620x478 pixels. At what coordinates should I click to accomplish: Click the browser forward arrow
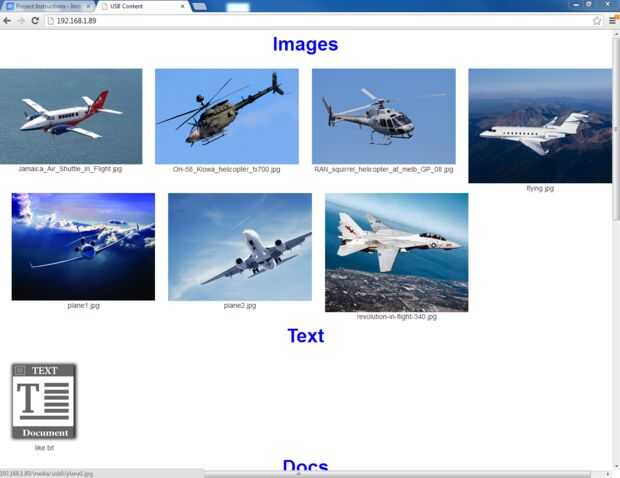pos(21,21)
